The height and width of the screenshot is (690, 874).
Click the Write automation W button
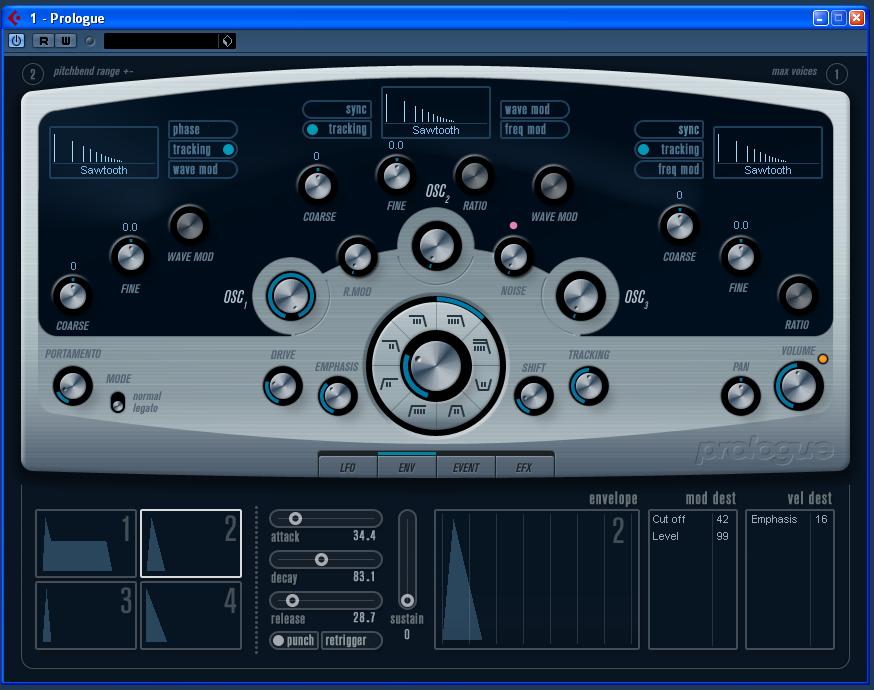(x=65, y=41)
